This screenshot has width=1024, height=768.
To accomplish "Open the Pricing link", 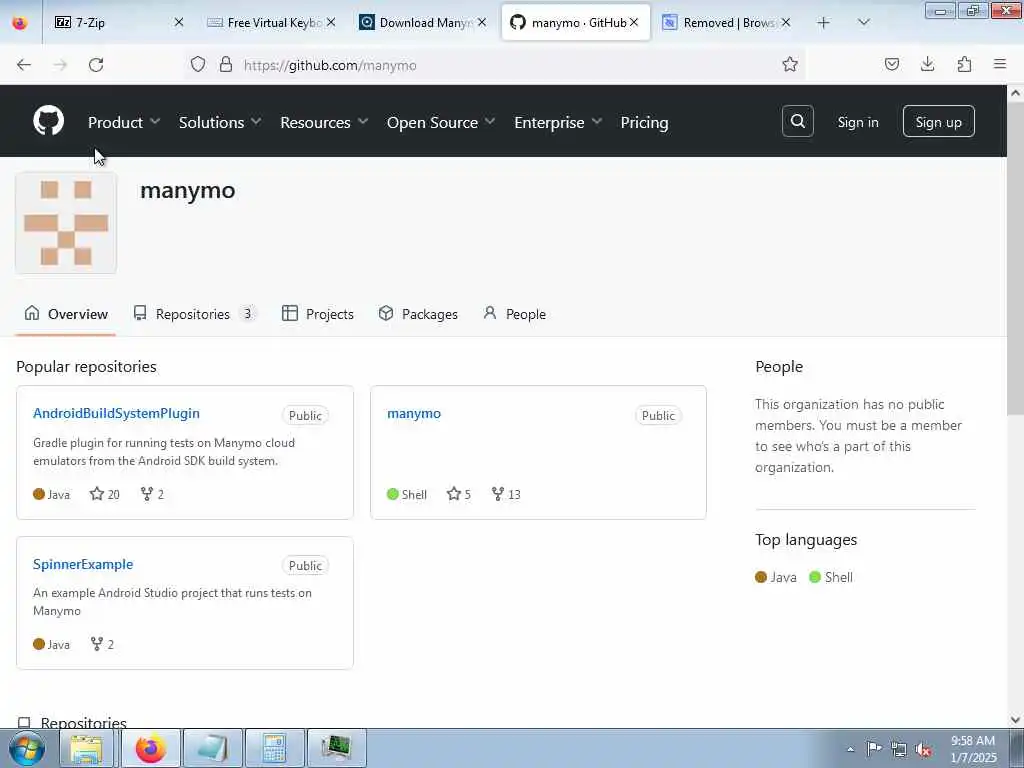I will [x=644, y=122].
